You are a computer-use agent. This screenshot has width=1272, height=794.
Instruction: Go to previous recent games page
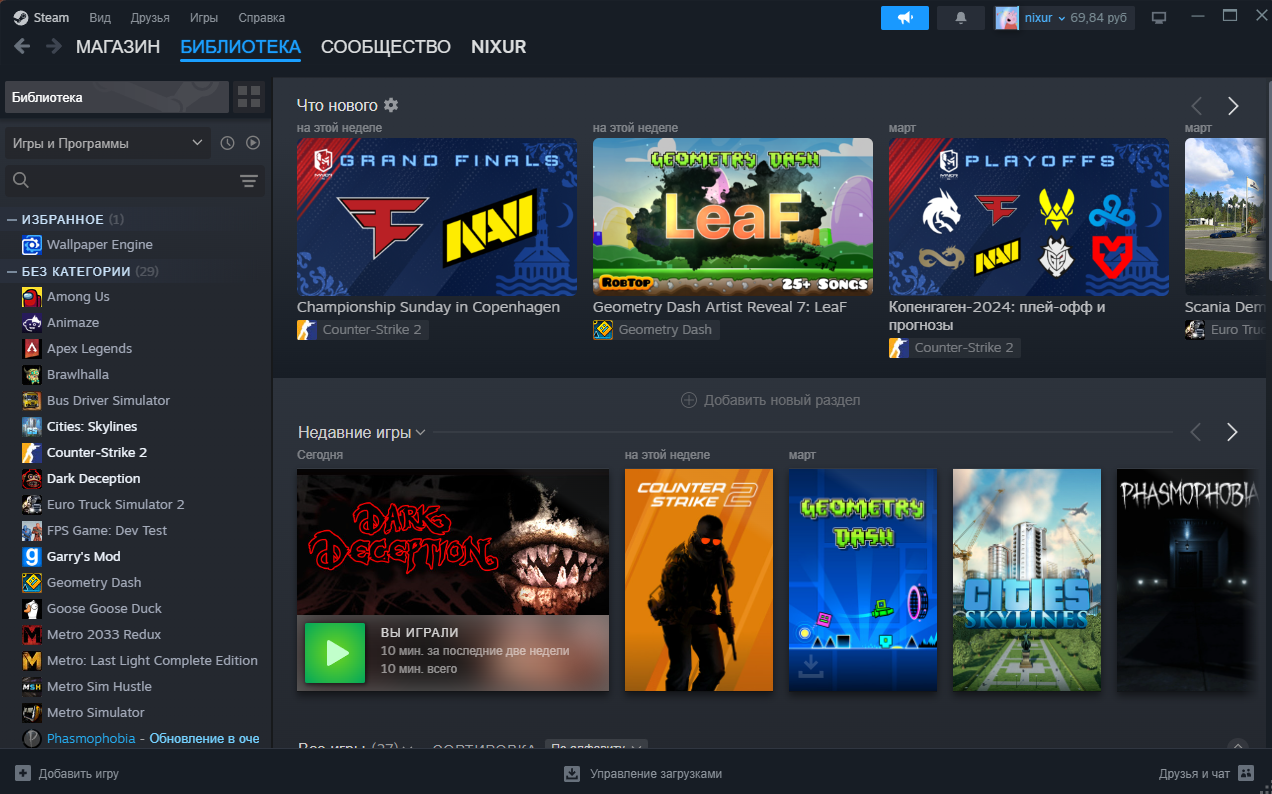point(1195,432)
